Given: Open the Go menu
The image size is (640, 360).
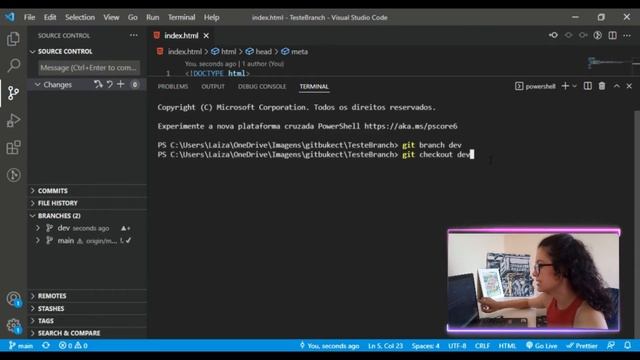Looking at the screenshot, I should (133, 17).
